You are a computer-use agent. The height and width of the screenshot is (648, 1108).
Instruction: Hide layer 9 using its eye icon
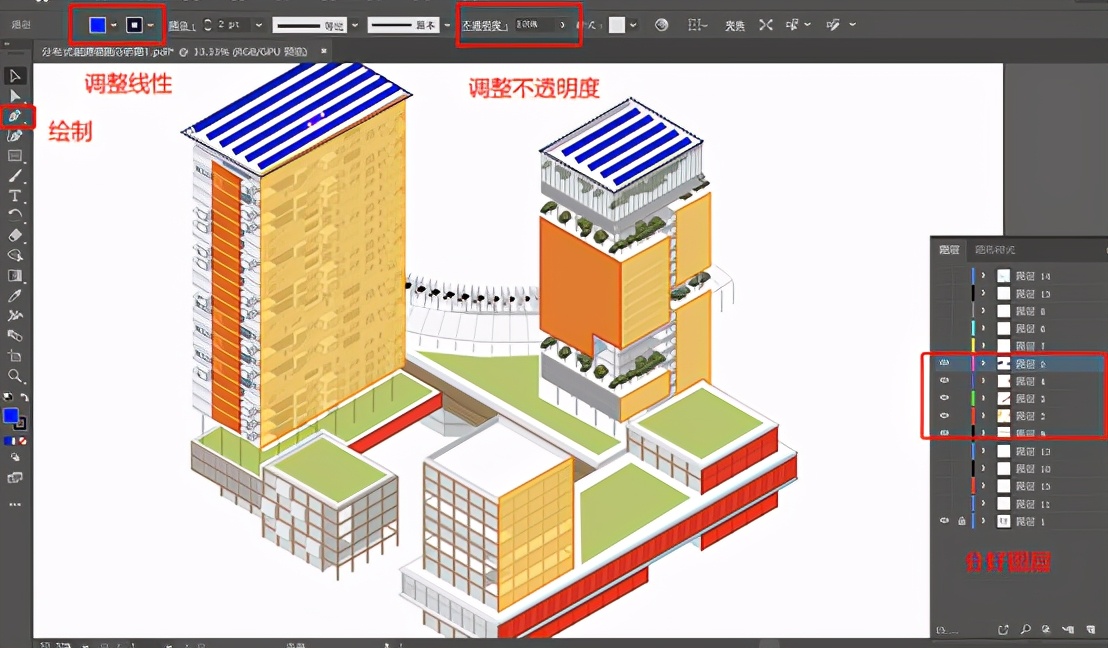point(945,432)
